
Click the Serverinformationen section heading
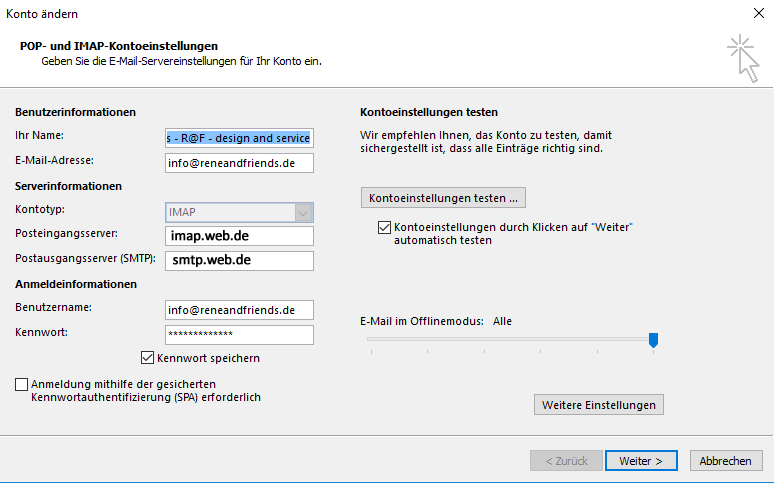68,186
